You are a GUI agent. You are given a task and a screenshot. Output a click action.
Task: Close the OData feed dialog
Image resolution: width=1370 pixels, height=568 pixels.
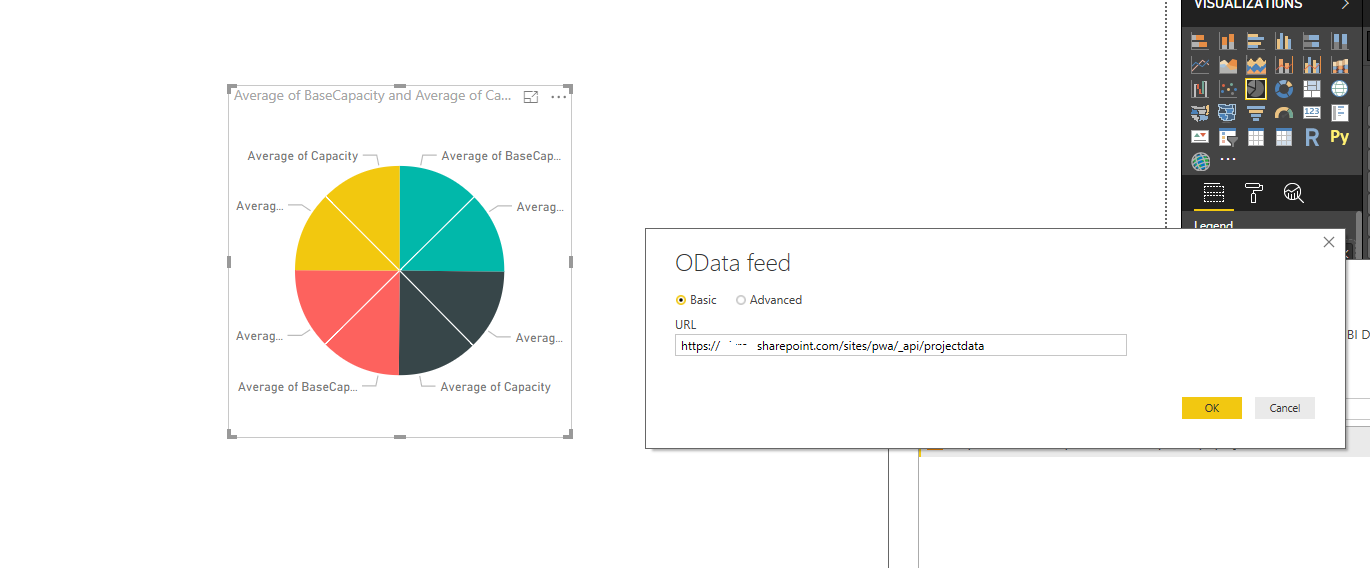click(1329, 242)
